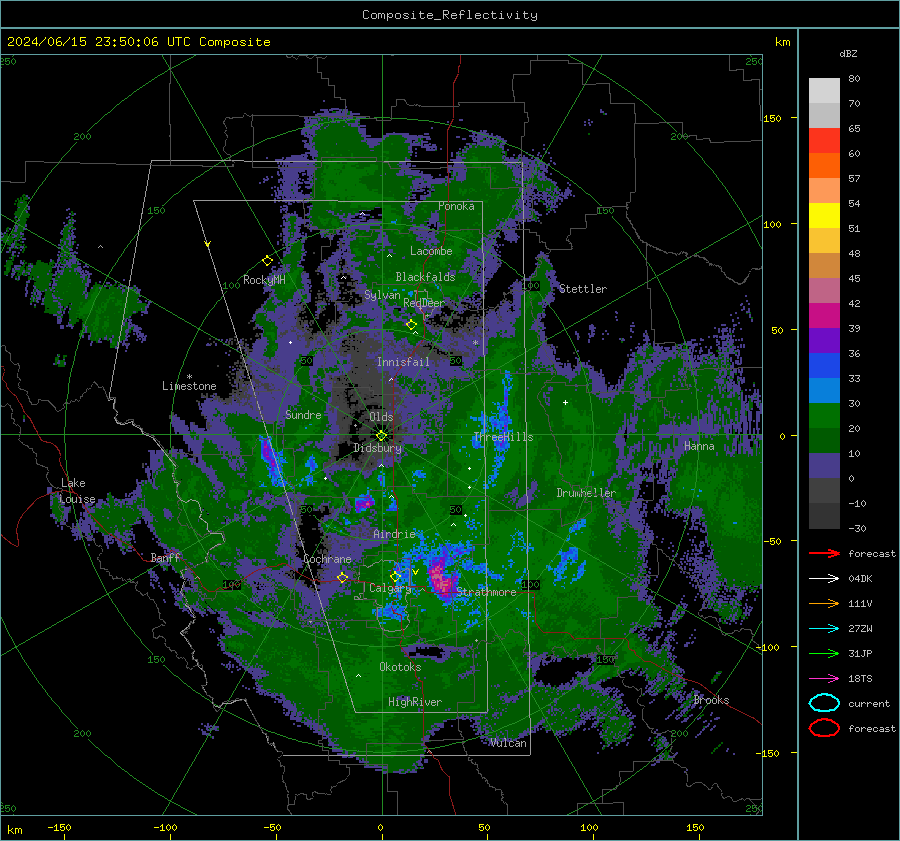Click the Okotoks city label

[400, 667]
